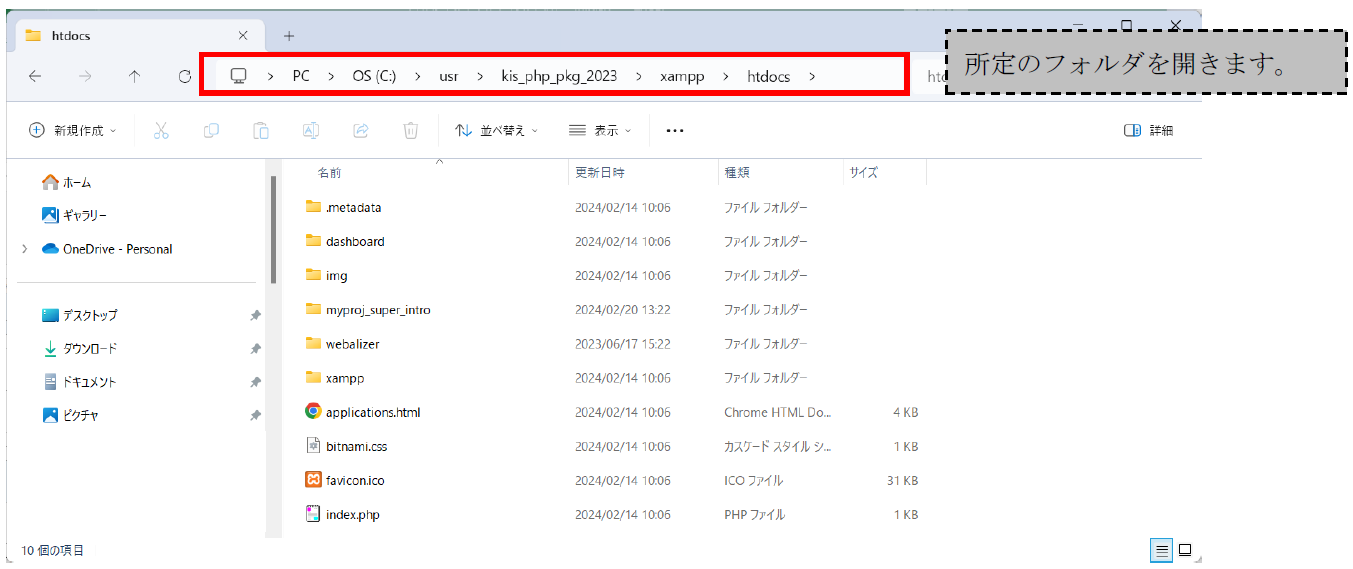Go up one level with Up arrow

pyautogui.click(x=134, y=76)
